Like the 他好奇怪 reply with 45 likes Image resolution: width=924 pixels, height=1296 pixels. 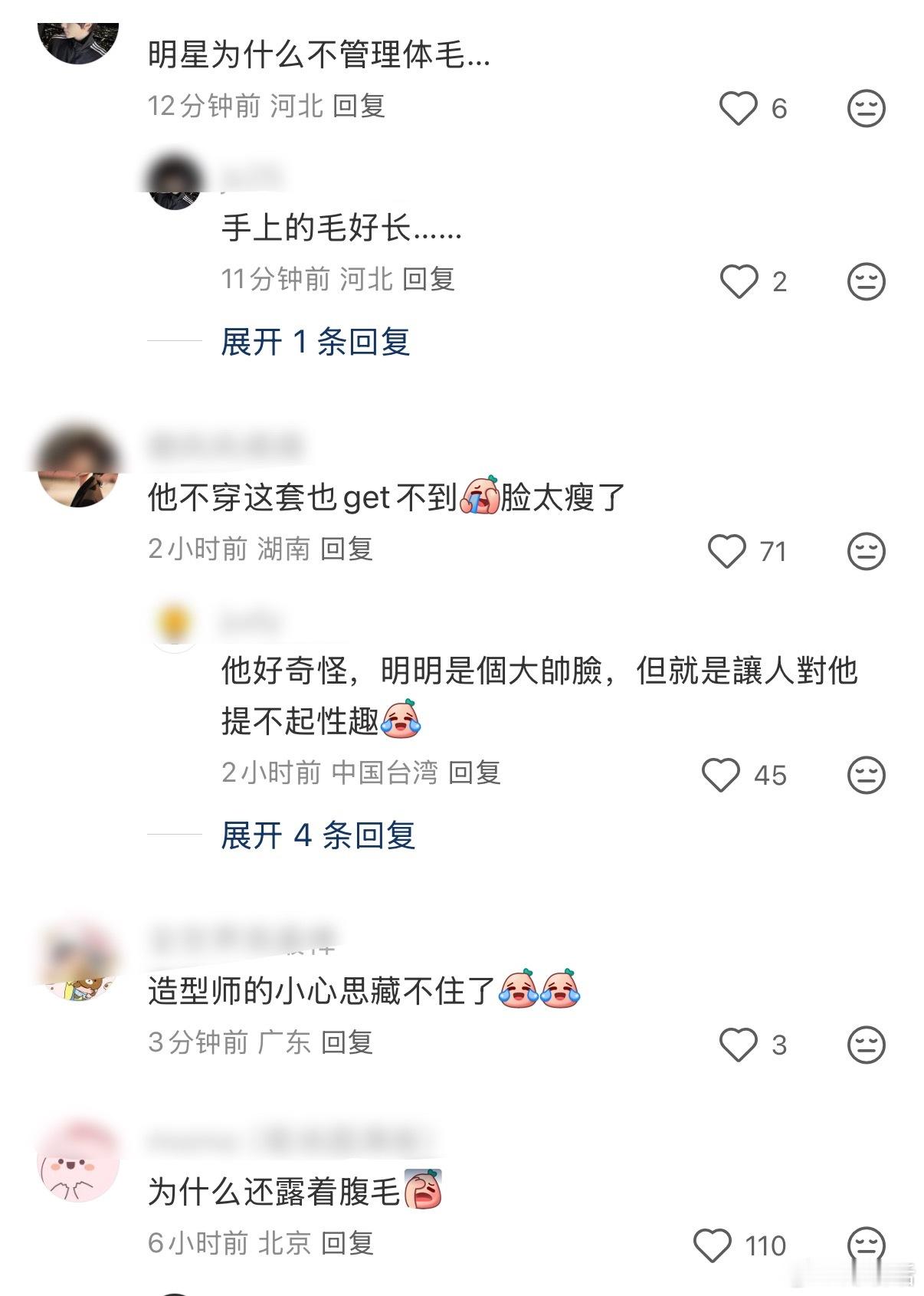coord(721,775)
